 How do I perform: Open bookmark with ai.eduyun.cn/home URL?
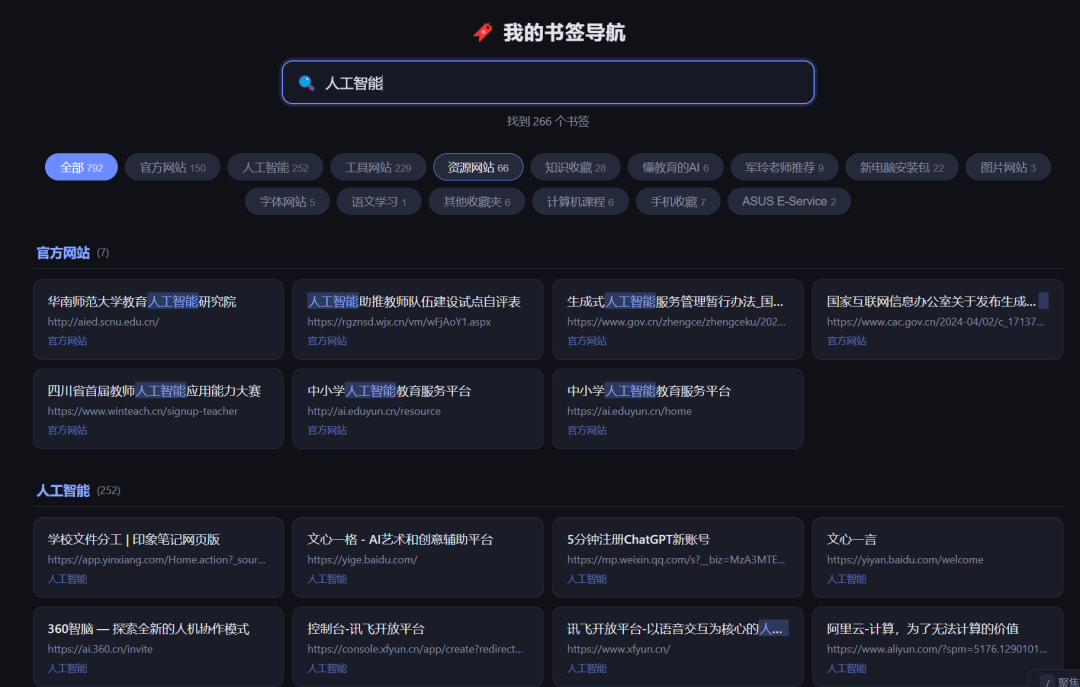tap(678, 409)
